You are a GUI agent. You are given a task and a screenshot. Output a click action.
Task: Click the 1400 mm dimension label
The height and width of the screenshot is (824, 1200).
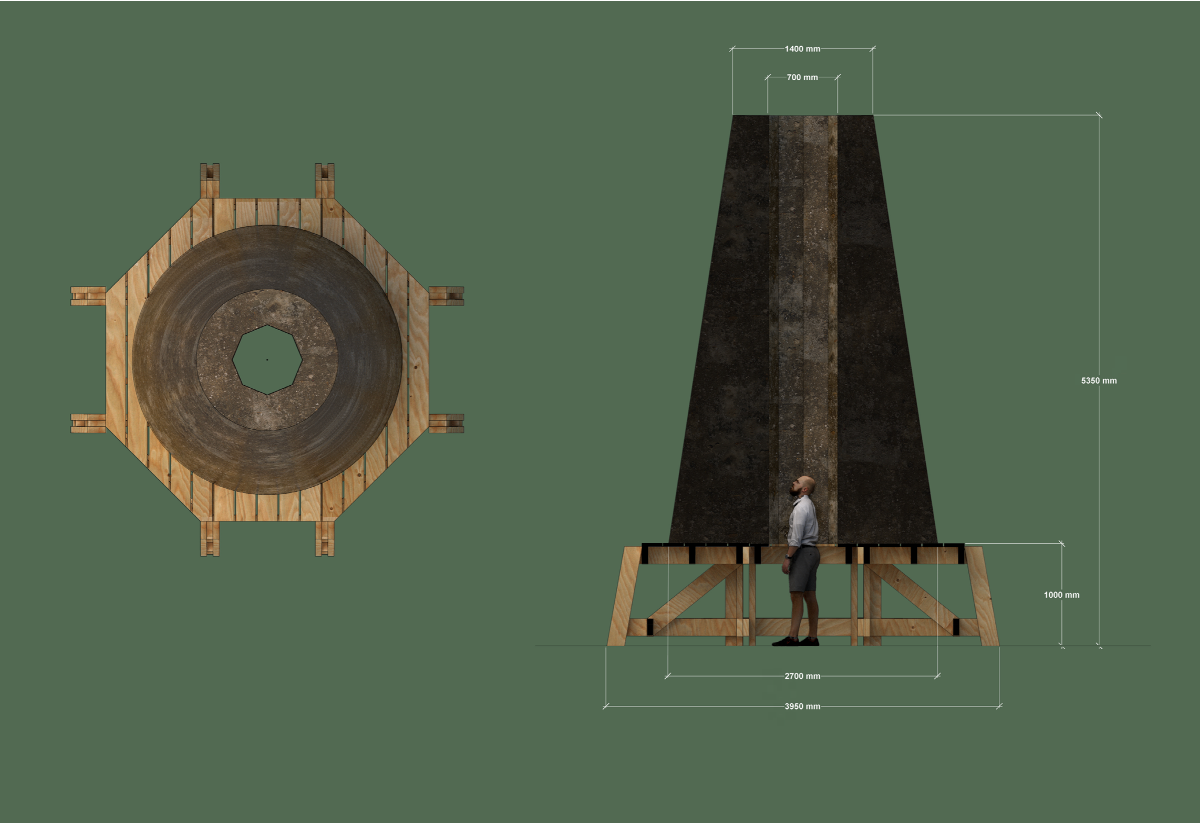coord(801,48)
